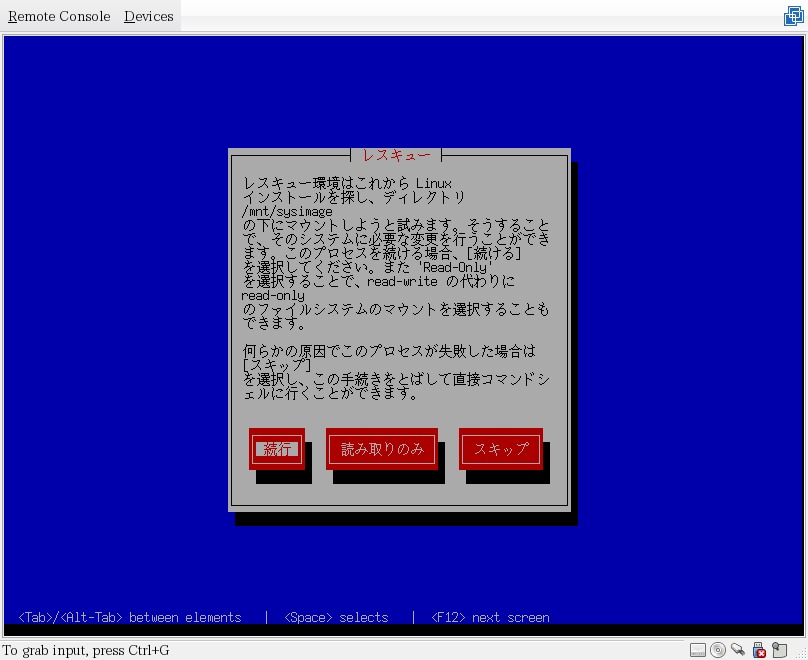This screenshot has width=808, height=660.
Task: Click the スキップ skip button
Action: 501,449
